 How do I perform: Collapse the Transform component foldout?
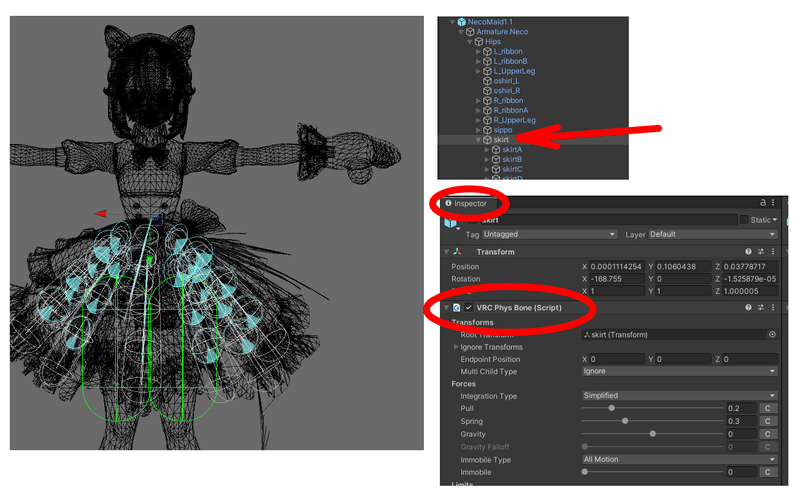[x=446, y=252]
